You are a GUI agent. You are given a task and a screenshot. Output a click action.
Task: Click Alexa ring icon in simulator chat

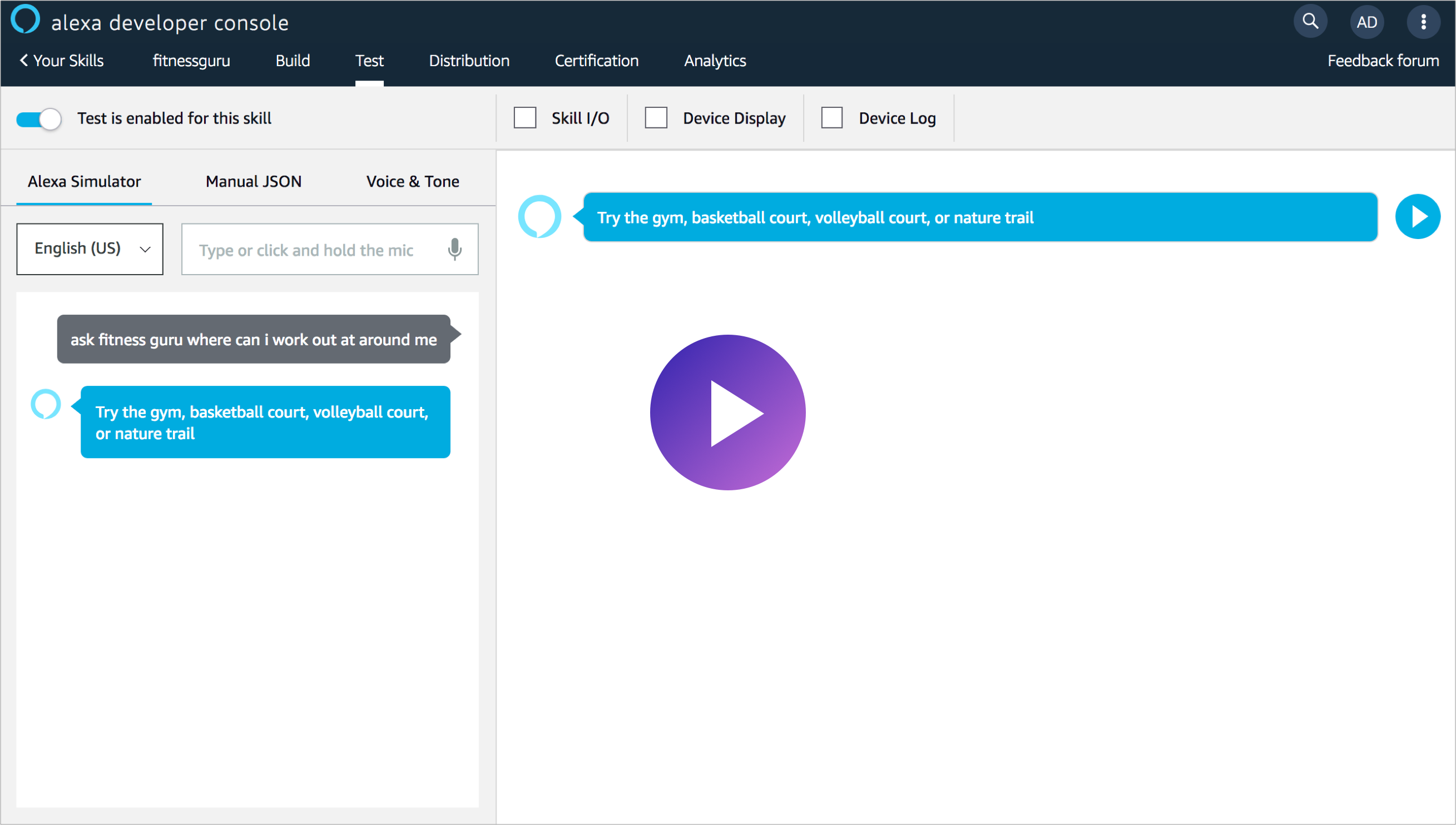(46, 404)
